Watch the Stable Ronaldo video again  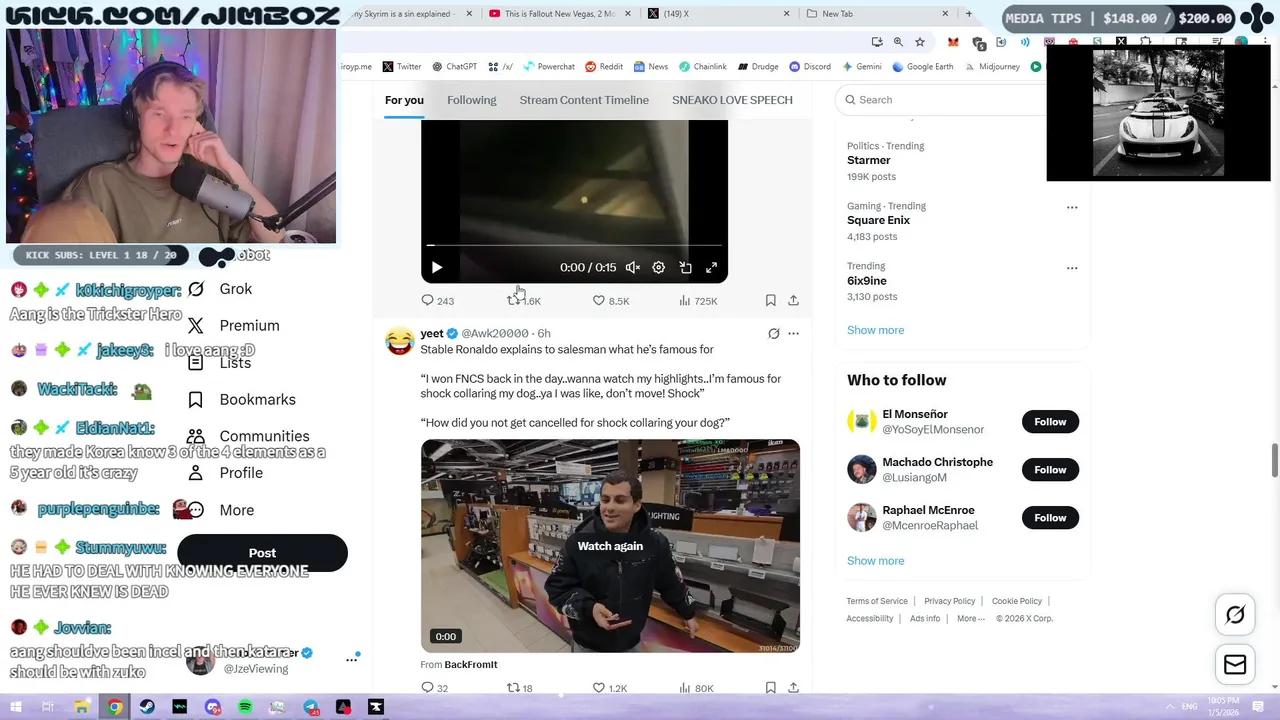tap(610, 546)
